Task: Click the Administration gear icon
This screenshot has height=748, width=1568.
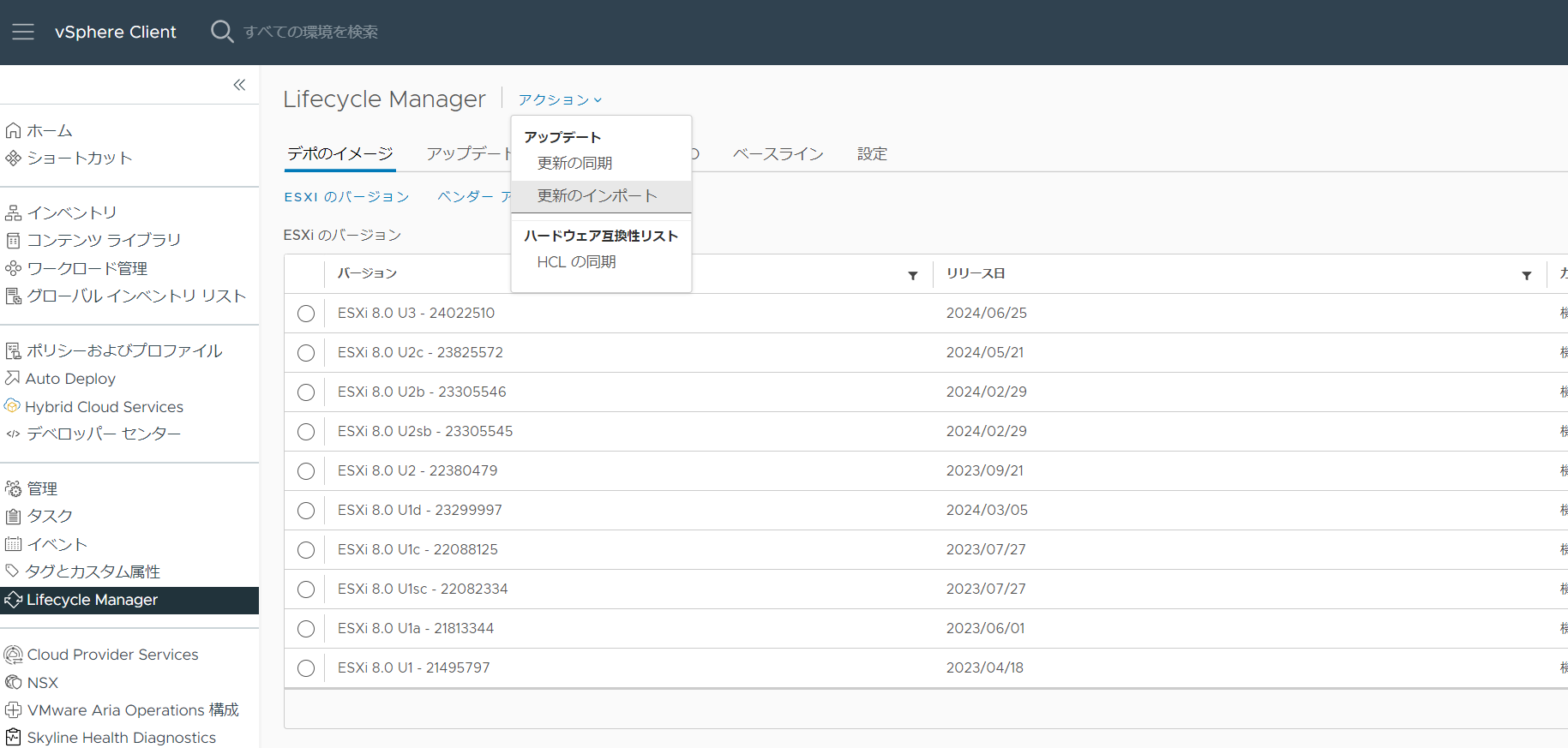Action: coord(13,488)
